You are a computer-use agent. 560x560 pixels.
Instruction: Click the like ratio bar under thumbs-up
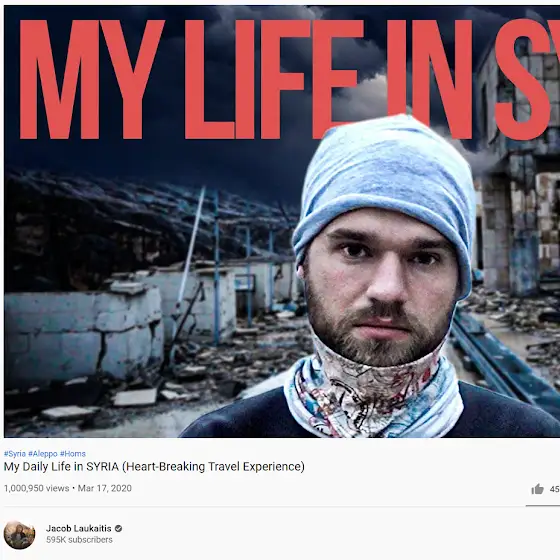click(542, 506)
